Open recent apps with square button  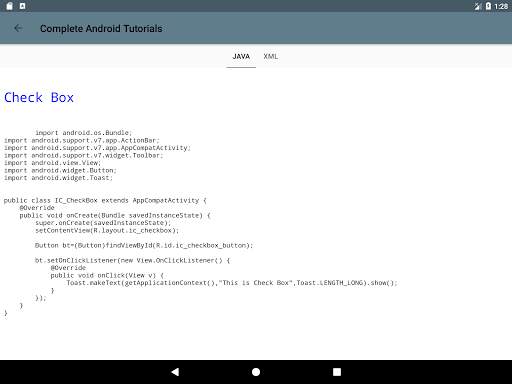337,372
